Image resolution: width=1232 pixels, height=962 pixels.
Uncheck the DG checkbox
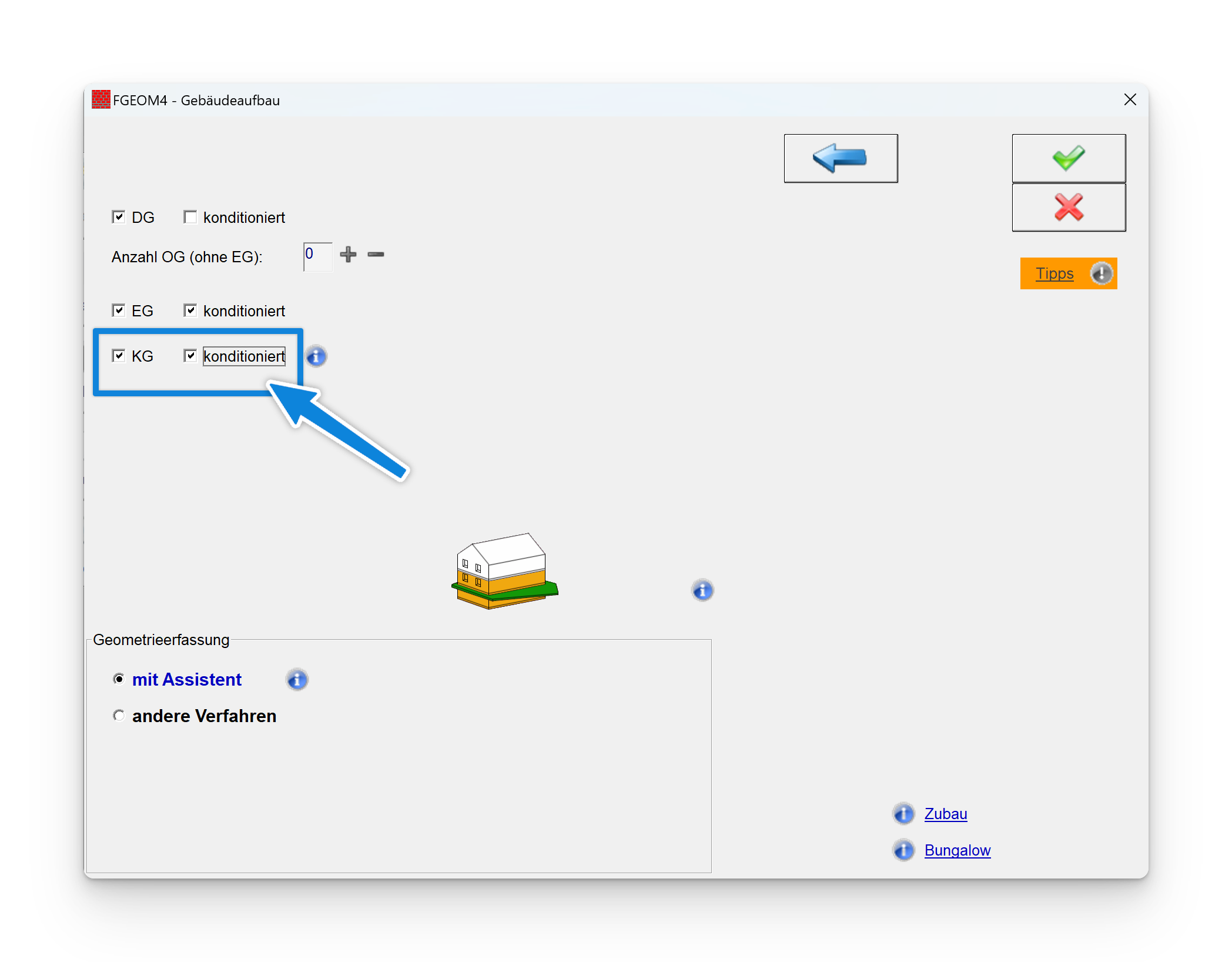119,217
